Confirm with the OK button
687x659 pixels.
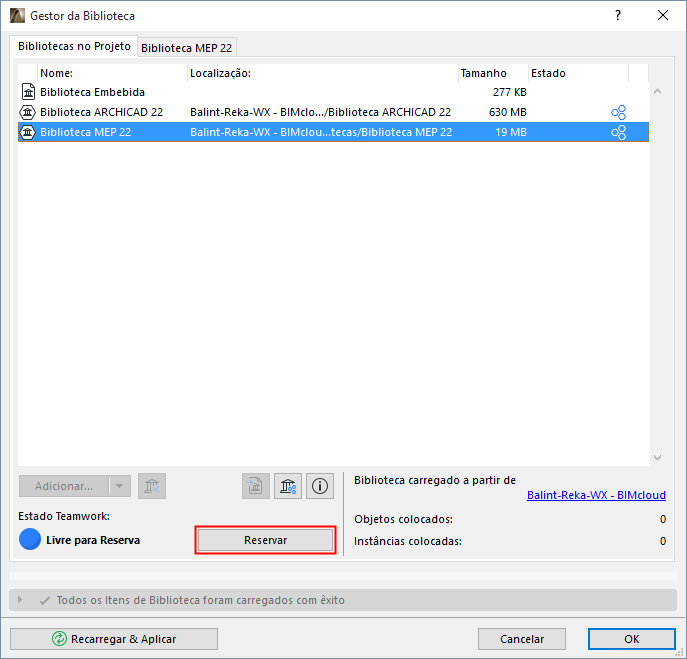631,639
